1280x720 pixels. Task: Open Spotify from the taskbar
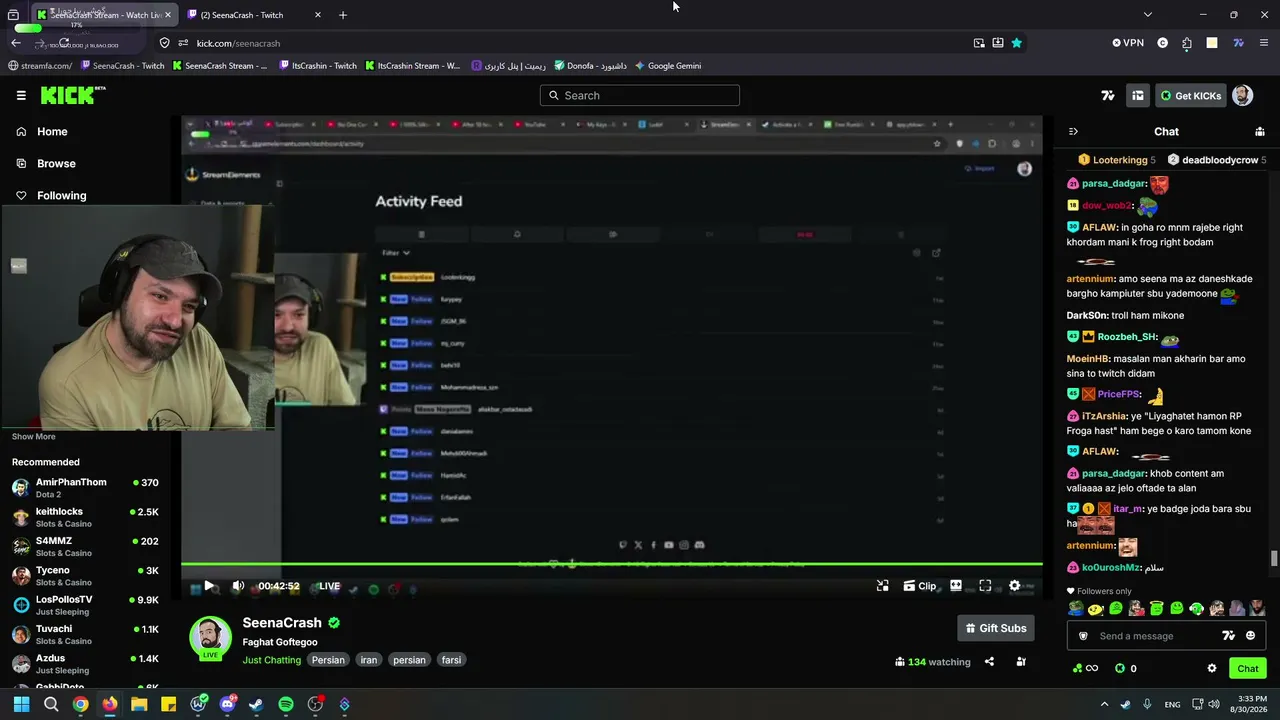[286, 704]
